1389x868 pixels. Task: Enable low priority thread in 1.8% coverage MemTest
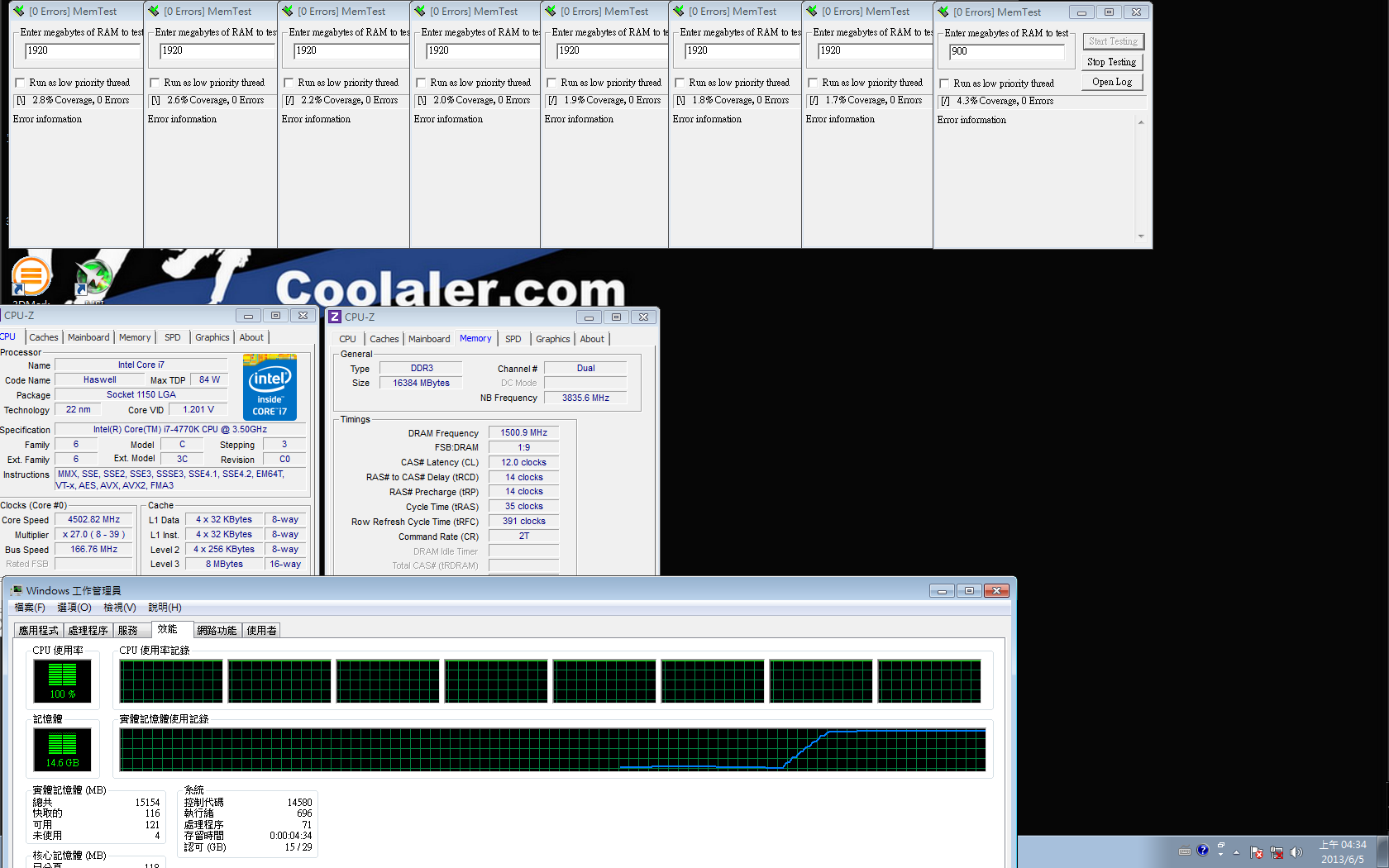click(x=680, y=83)
